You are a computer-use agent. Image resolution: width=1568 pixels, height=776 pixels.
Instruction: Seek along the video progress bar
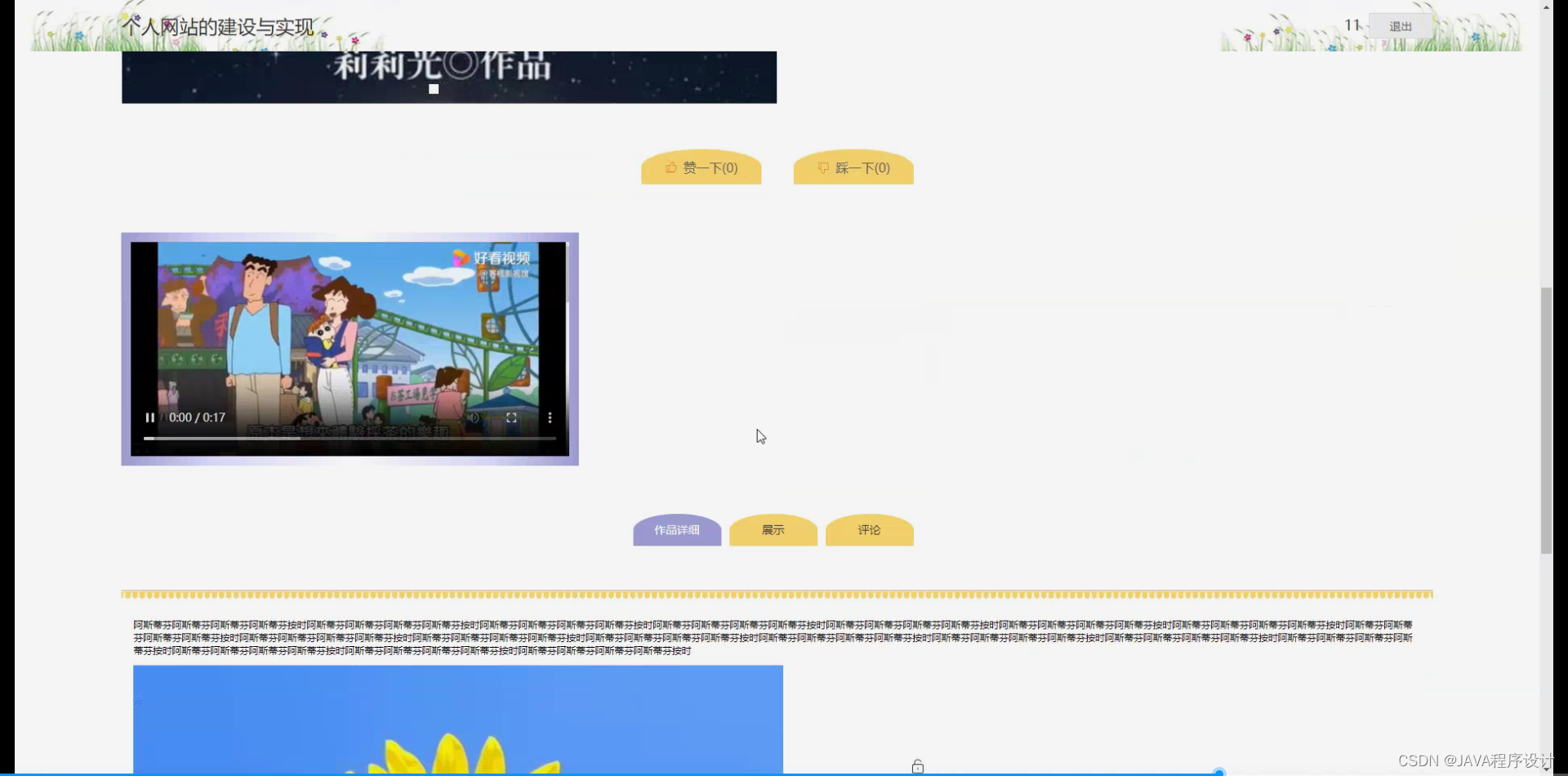pyautogui.click(x=350, y=439)
